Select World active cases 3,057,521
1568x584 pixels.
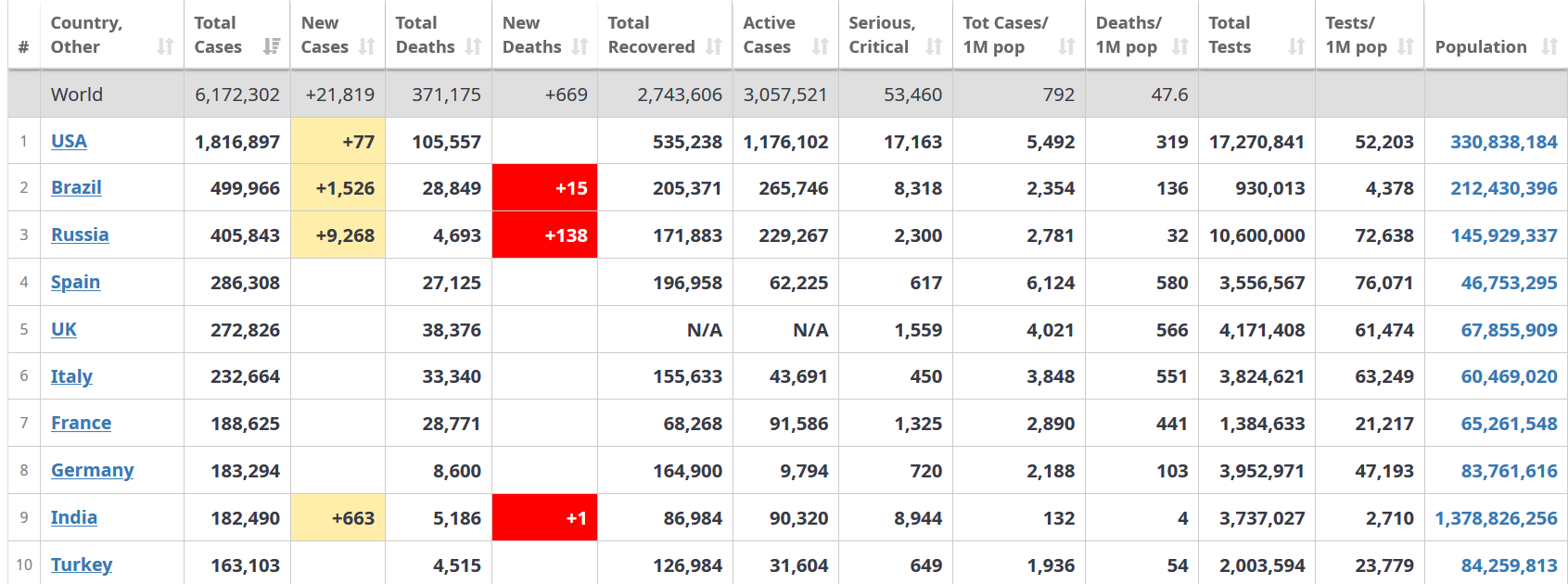[x=785, y=95]
